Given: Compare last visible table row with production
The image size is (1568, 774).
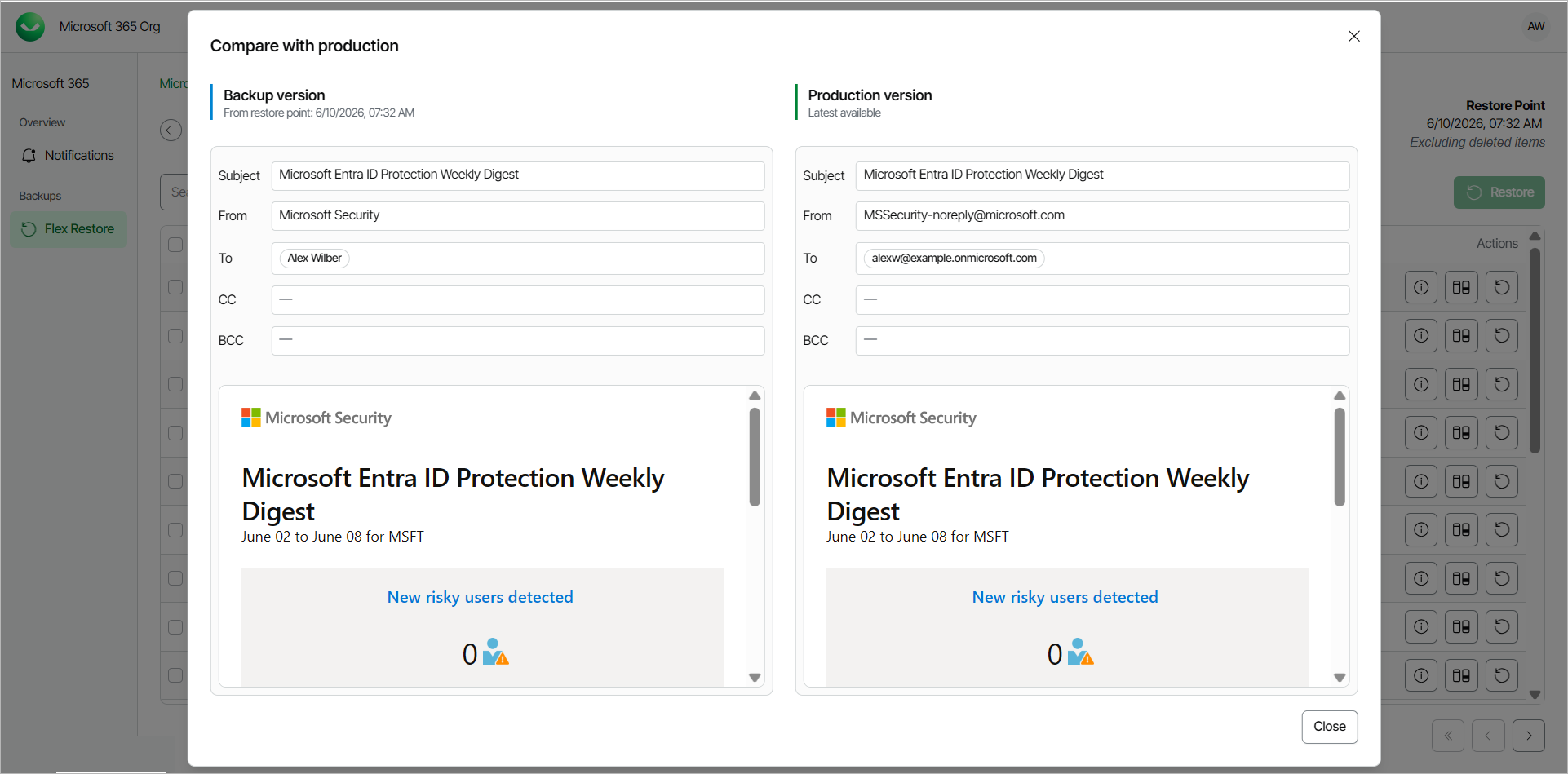Looking at the screenshot, I should click(x=1460, y=675).
